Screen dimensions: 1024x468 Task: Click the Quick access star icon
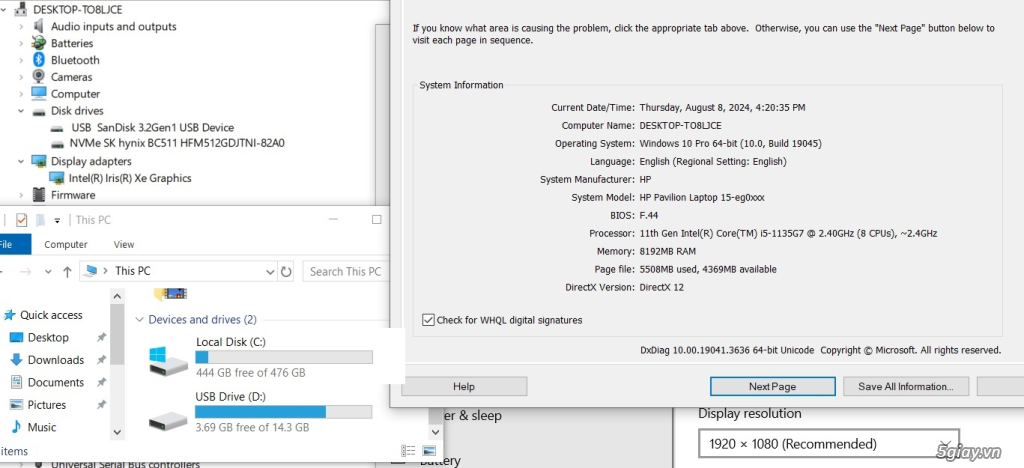[x=9, y=315]
